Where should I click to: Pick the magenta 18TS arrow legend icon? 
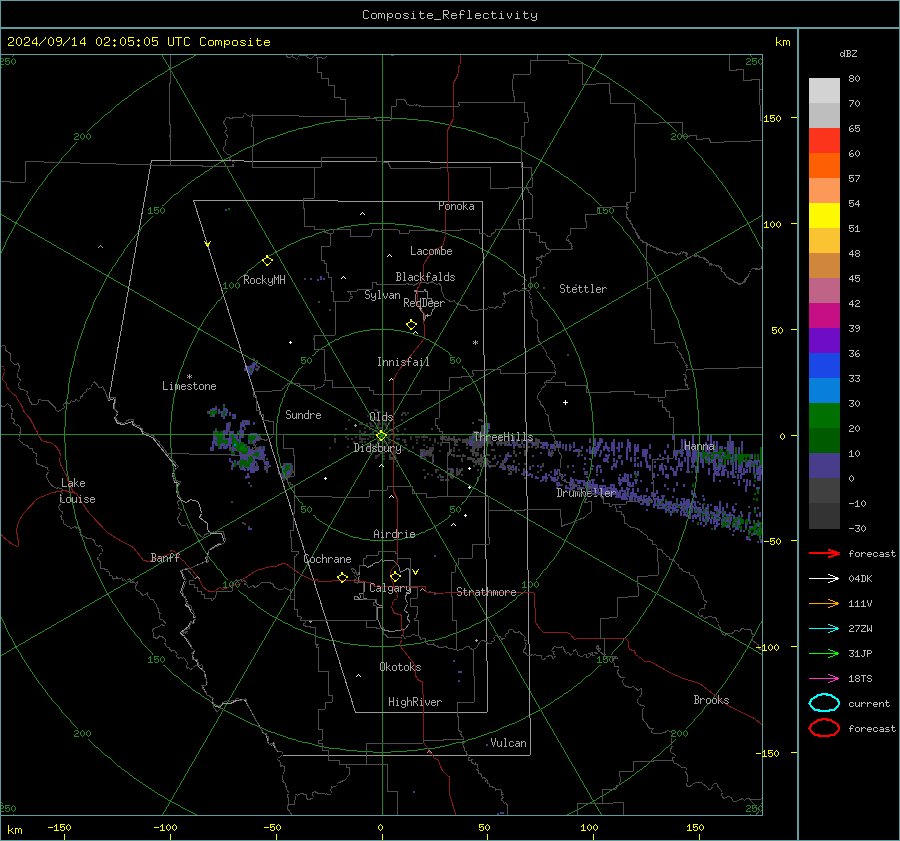tap(824, 679)
